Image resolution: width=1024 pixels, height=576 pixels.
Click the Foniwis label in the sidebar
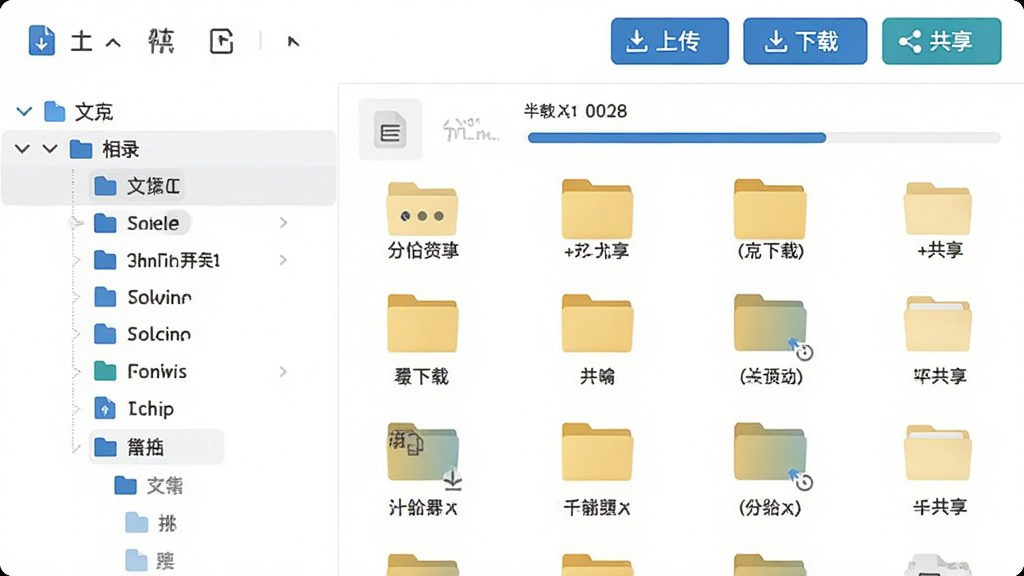157,372
